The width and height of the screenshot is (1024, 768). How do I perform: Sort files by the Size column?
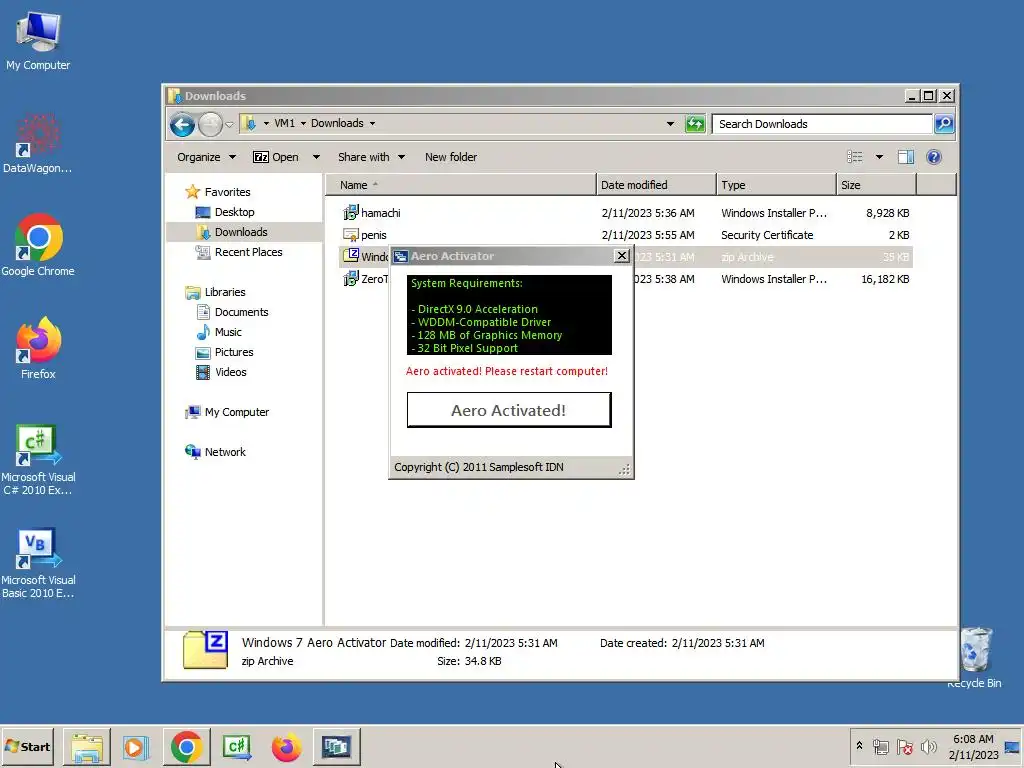click(x=876, y=185)
